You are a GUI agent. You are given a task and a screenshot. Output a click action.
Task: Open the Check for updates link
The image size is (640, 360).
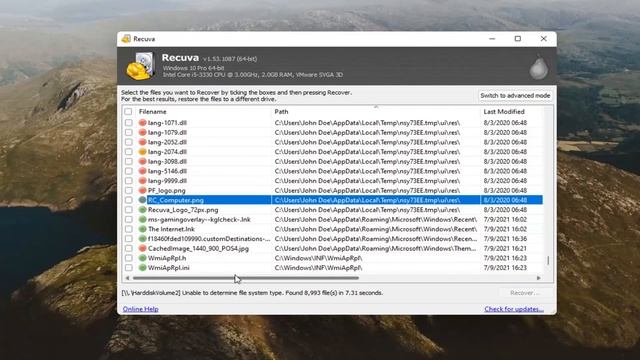514,309
